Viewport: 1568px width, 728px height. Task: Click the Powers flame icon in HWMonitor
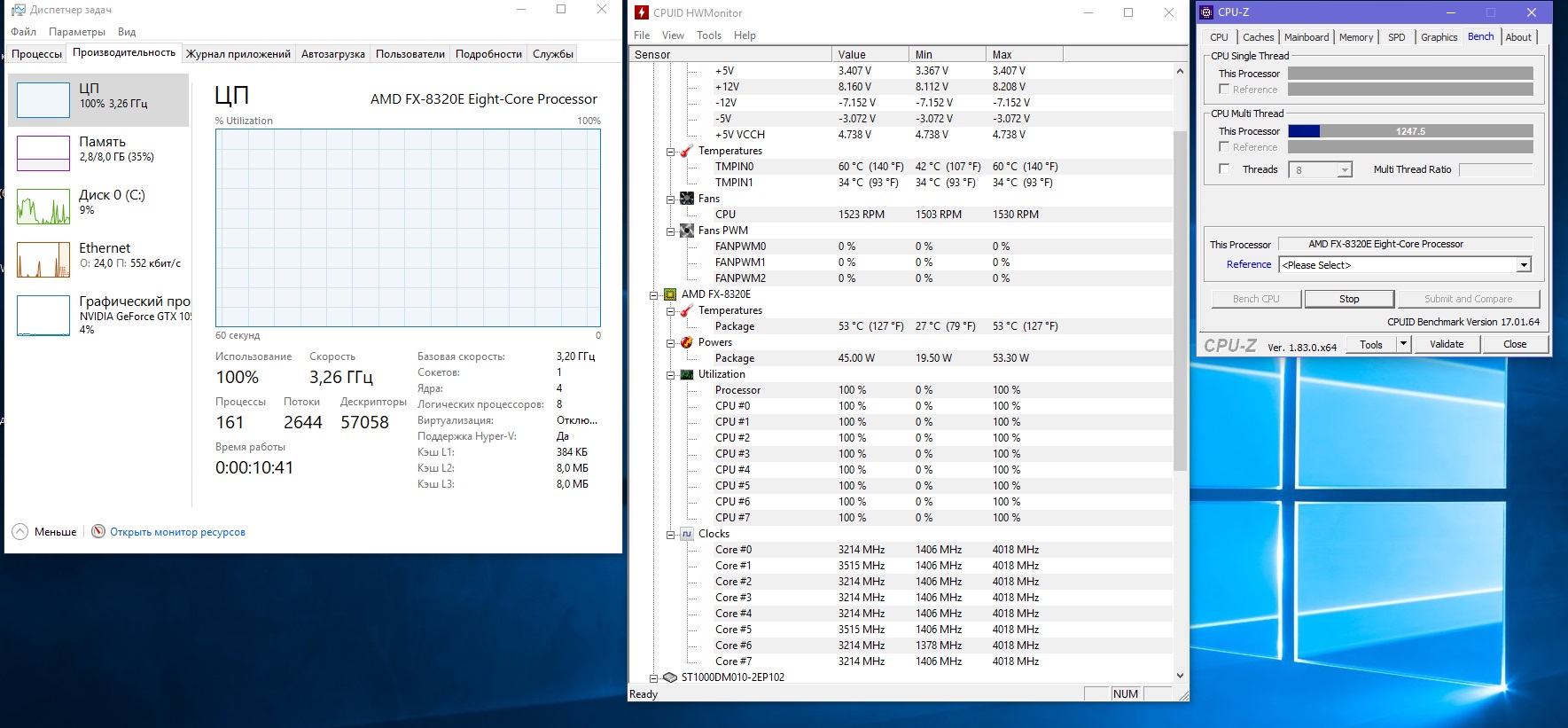coord(687,342)
